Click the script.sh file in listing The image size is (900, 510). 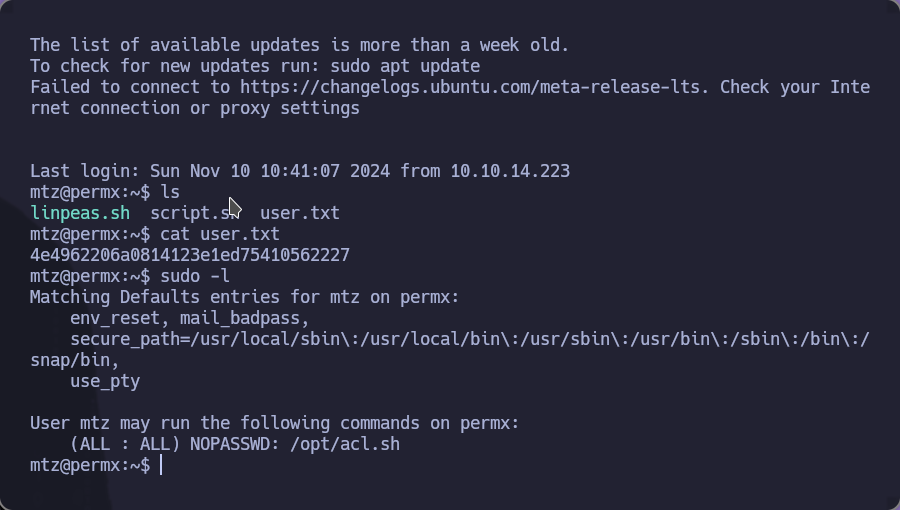click(195, 213)
